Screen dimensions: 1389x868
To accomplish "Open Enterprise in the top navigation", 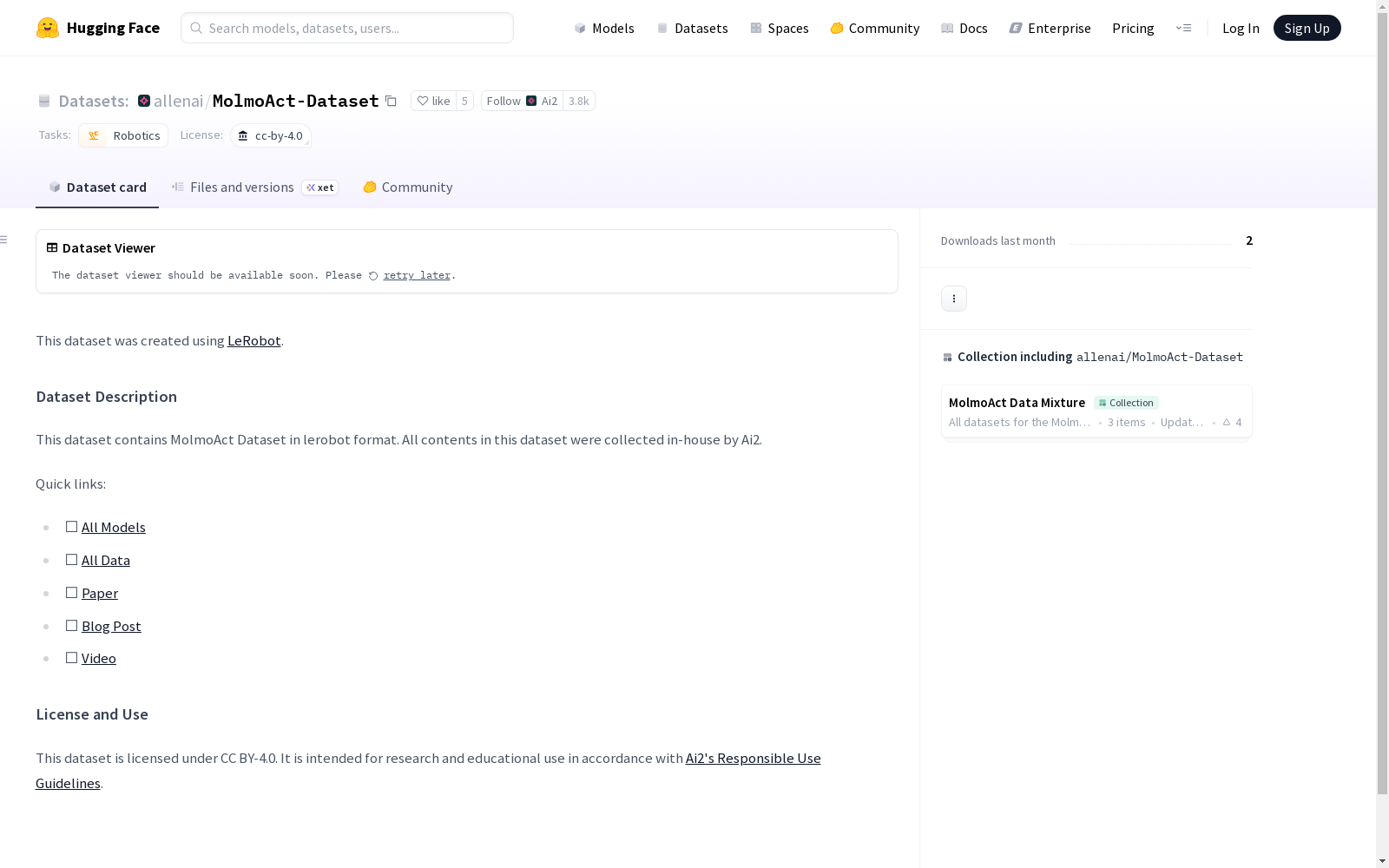I will pos(1050,28).
